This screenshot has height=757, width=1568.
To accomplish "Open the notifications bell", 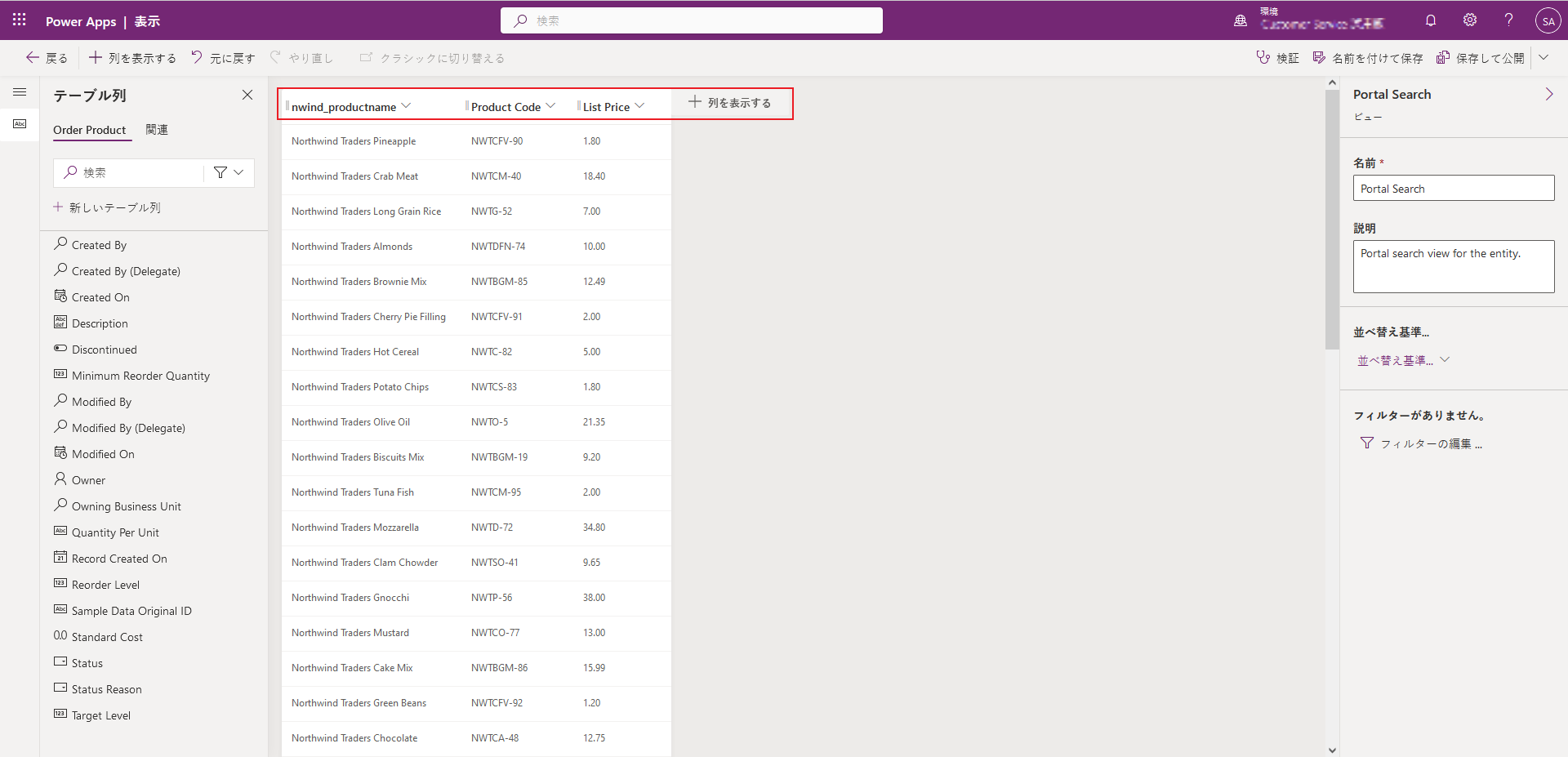I will pos(1431,20).
